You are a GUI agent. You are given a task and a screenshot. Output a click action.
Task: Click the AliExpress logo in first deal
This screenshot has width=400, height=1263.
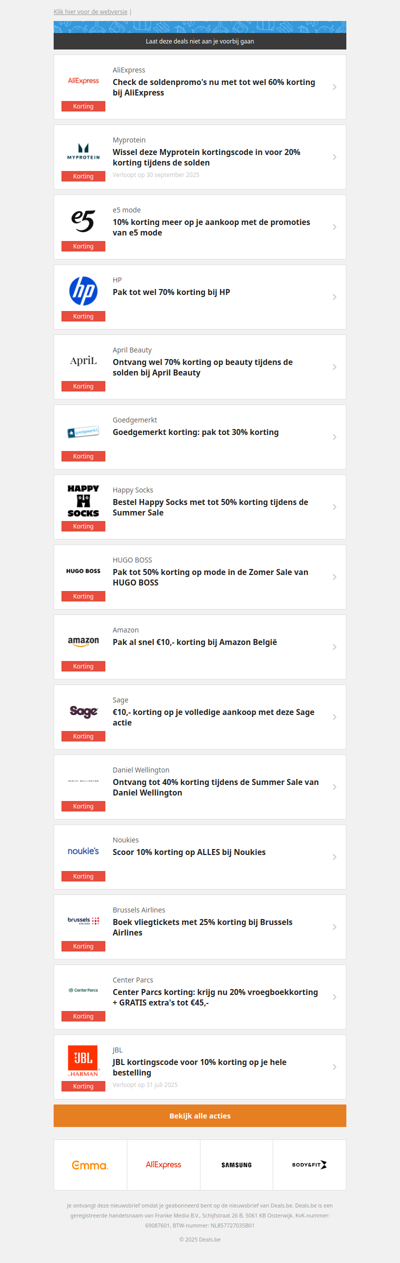coord(83,80)
